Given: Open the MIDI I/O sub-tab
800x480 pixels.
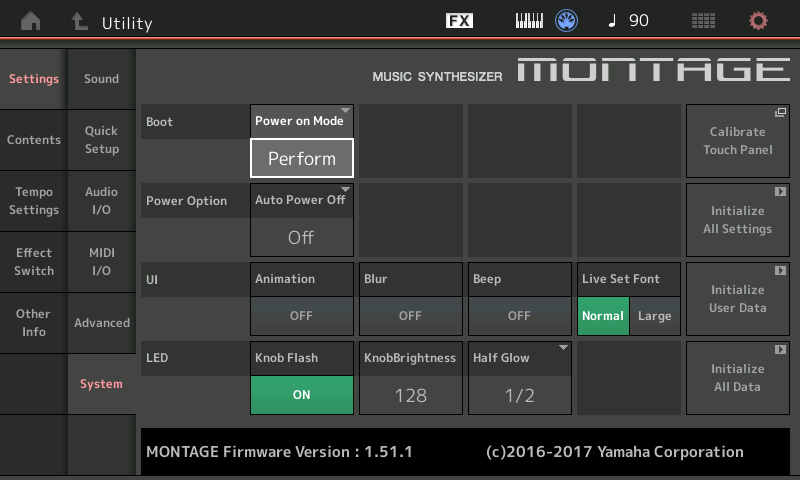Looking at the screenshot, I should coord(102,262).
